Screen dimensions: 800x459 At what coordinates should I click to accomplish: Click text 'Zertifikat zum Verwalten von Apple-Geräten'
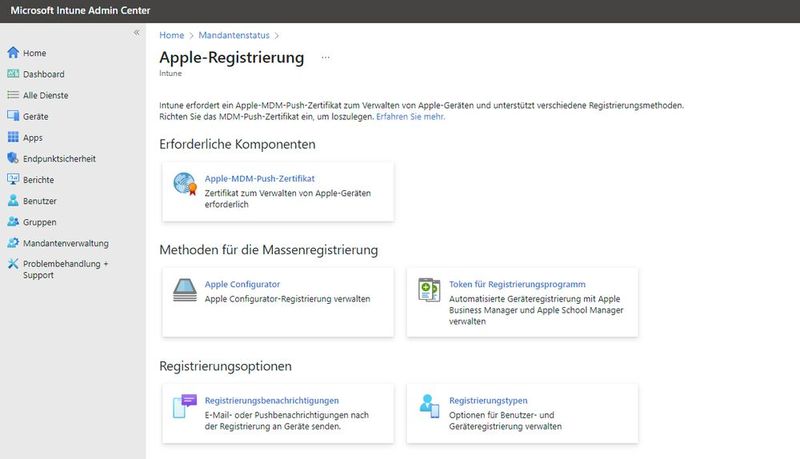(288, 193)
